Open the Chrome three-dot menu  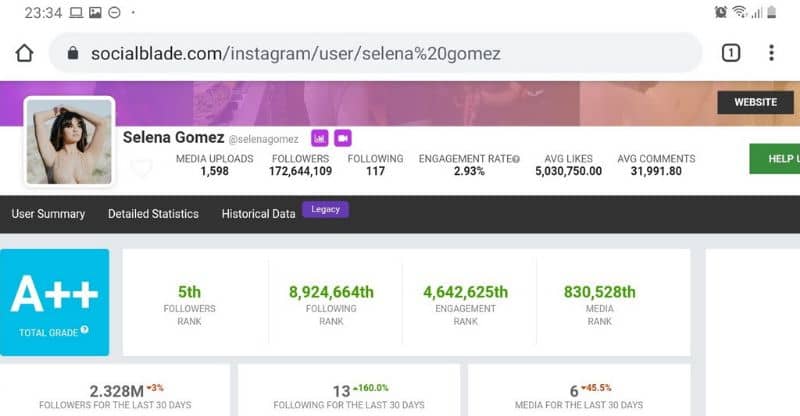[x=772, y=53]
